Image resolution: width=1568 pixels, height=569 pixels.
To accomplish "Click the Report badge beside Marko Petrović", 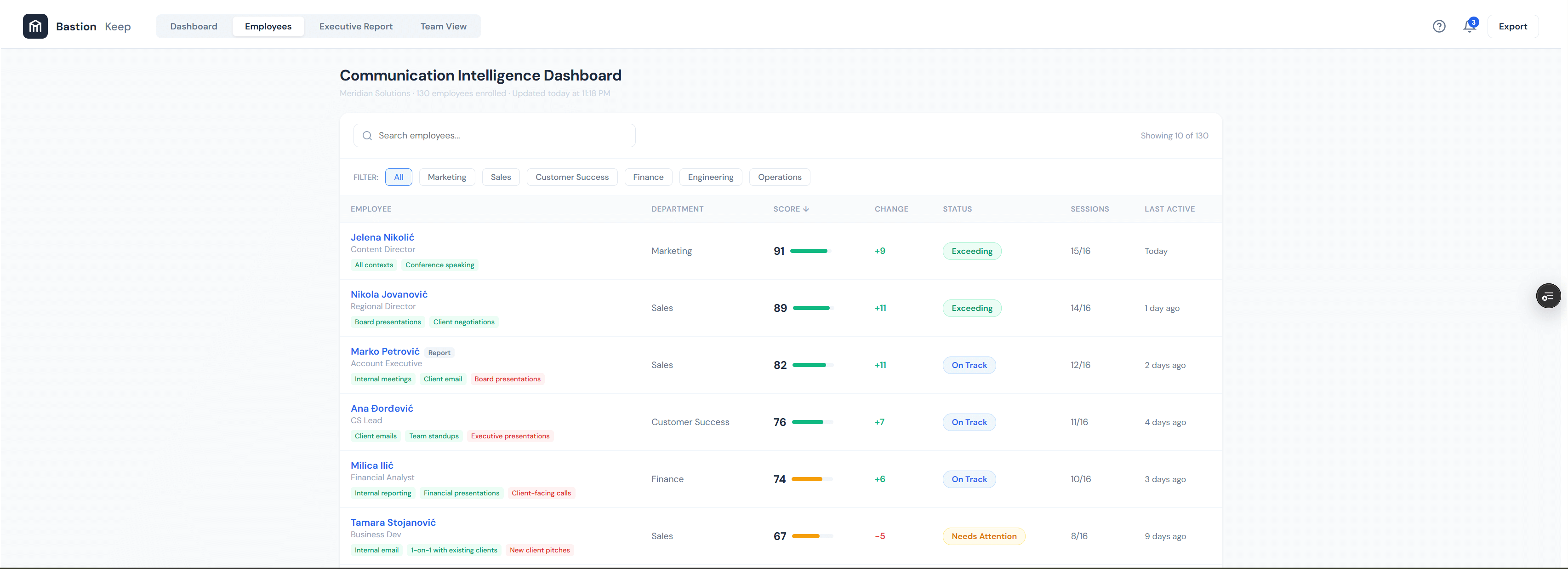I will pos(439,353).
